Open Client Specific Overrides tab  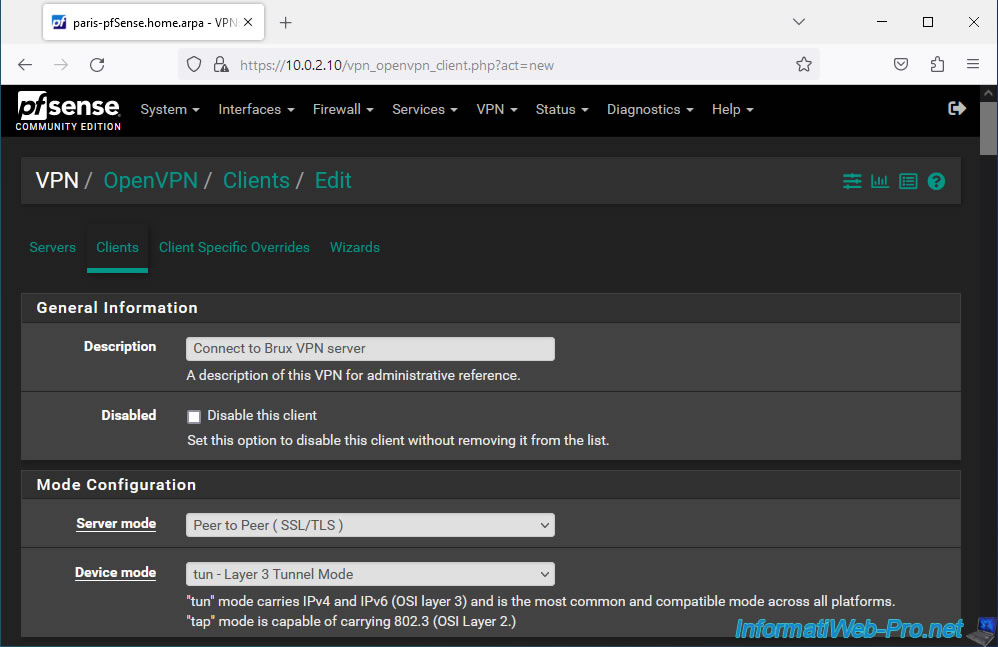[234, 247]
